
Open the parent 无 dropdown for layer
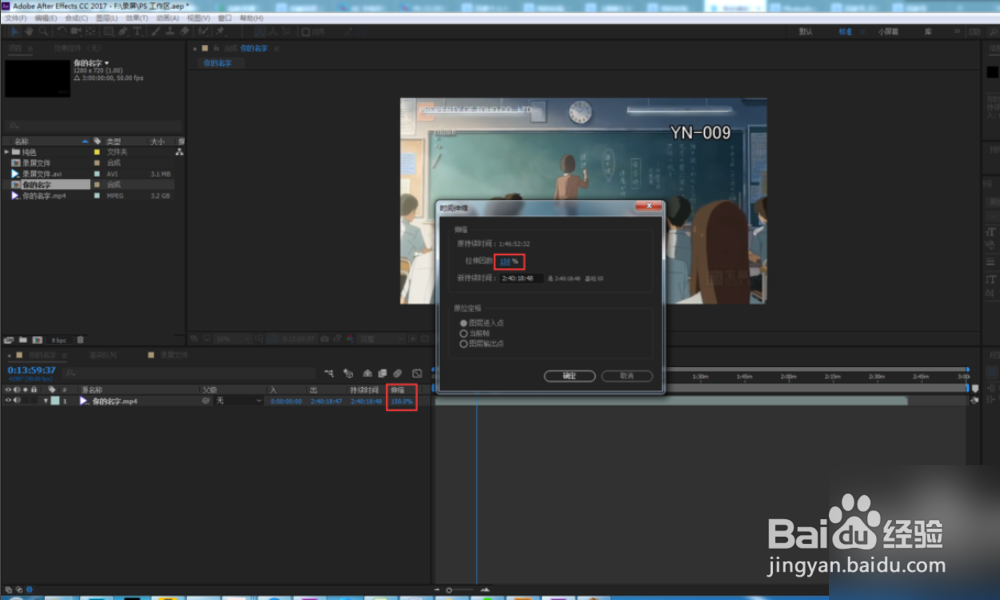coord(239,401)
